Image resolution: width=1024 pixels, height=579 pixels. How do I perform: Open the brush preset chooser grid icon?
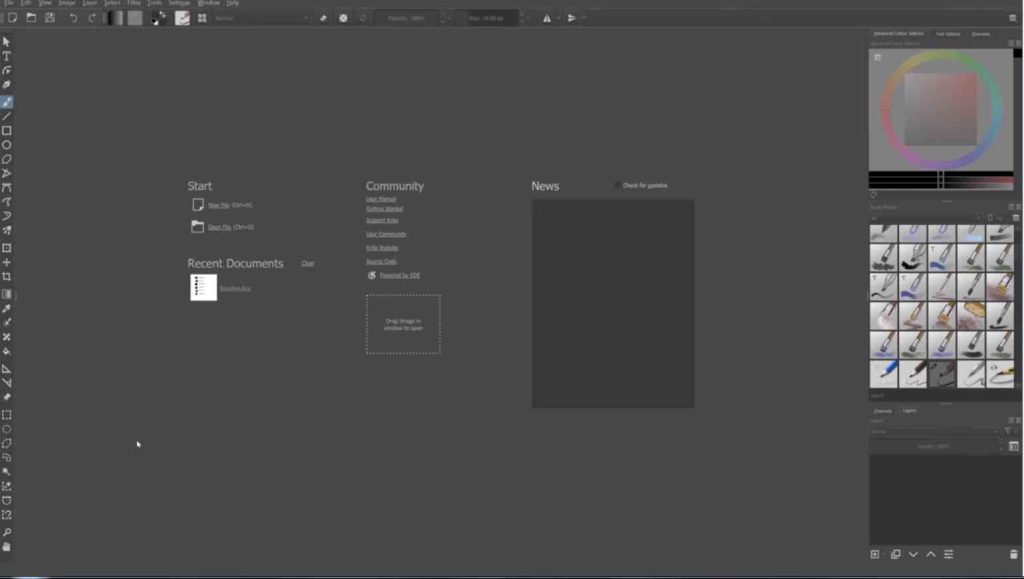(x=202, y=18)
